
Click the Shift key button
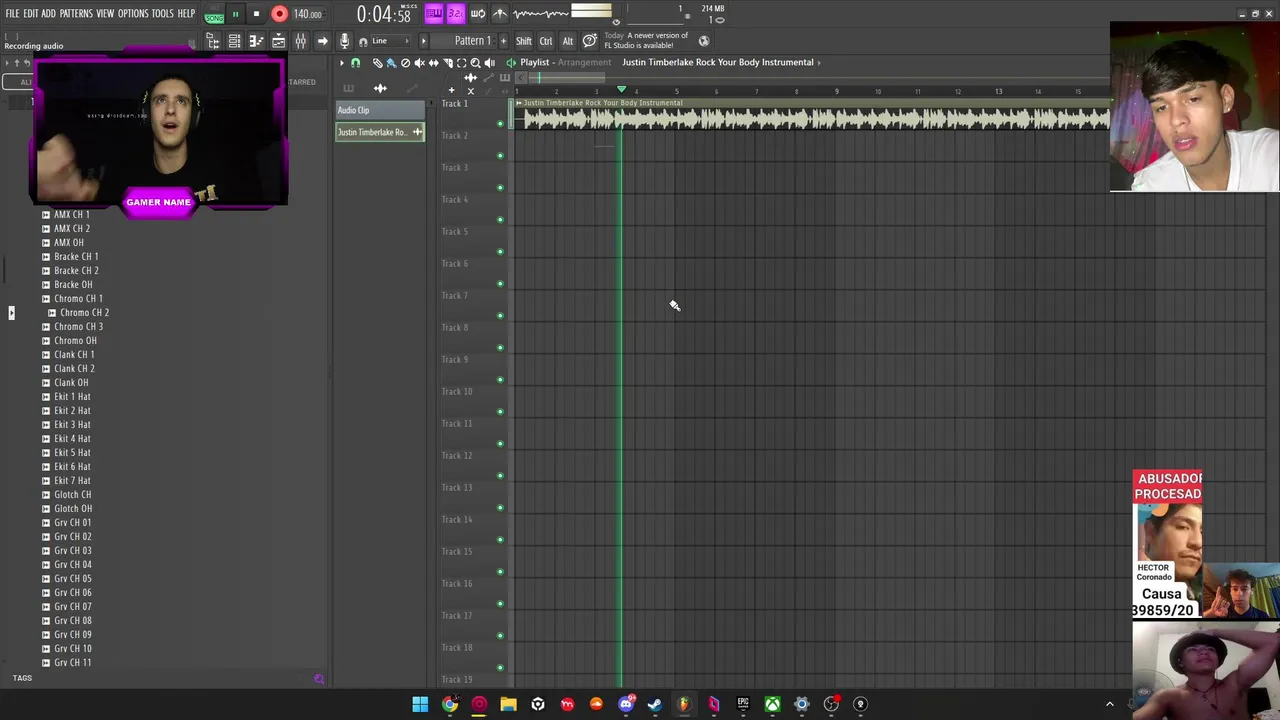[x=524, y=41]
